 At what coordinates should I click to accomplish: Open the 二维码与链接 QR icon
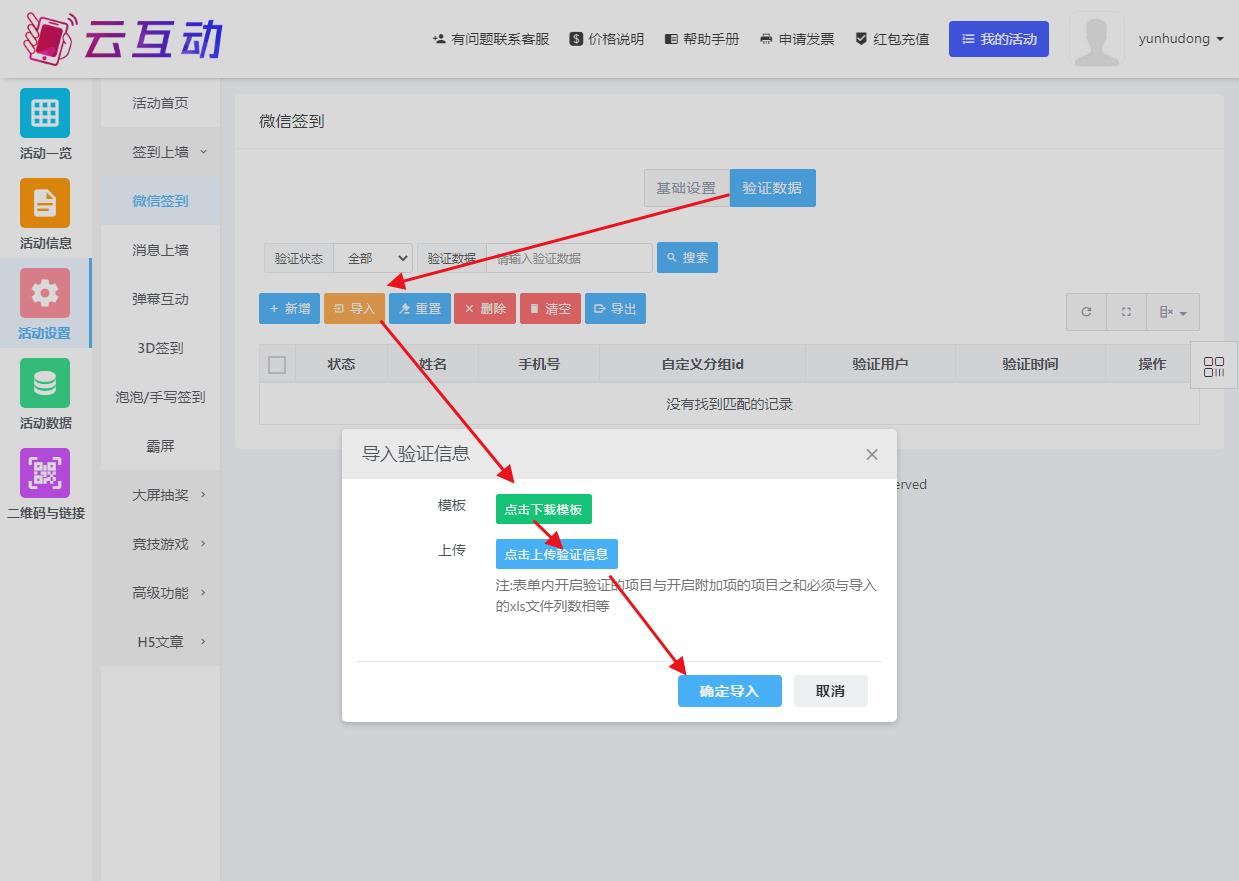tap(45, 473)
